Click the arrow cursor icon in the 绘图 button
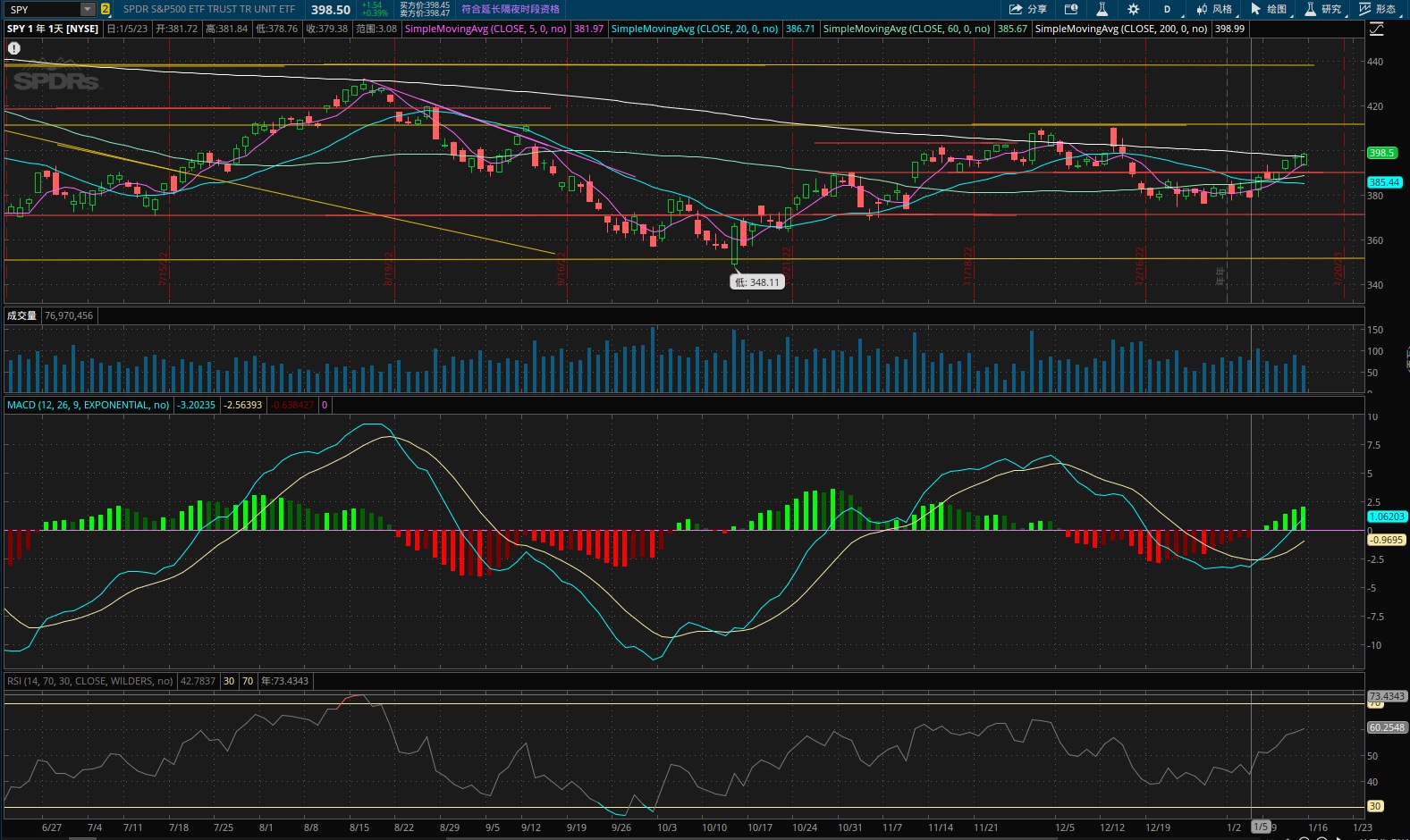 (x=1256, y=9)
